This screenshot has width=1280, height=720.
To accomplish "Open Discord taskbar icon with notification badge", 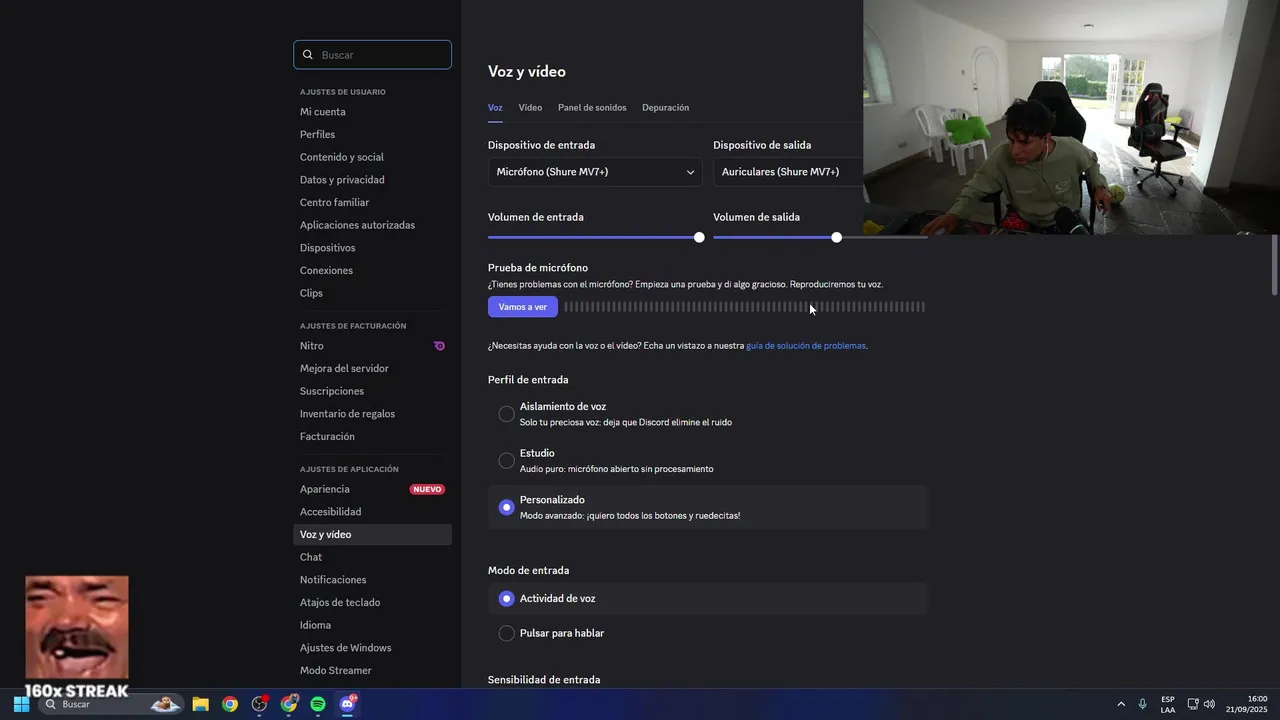I will point(348,704).
